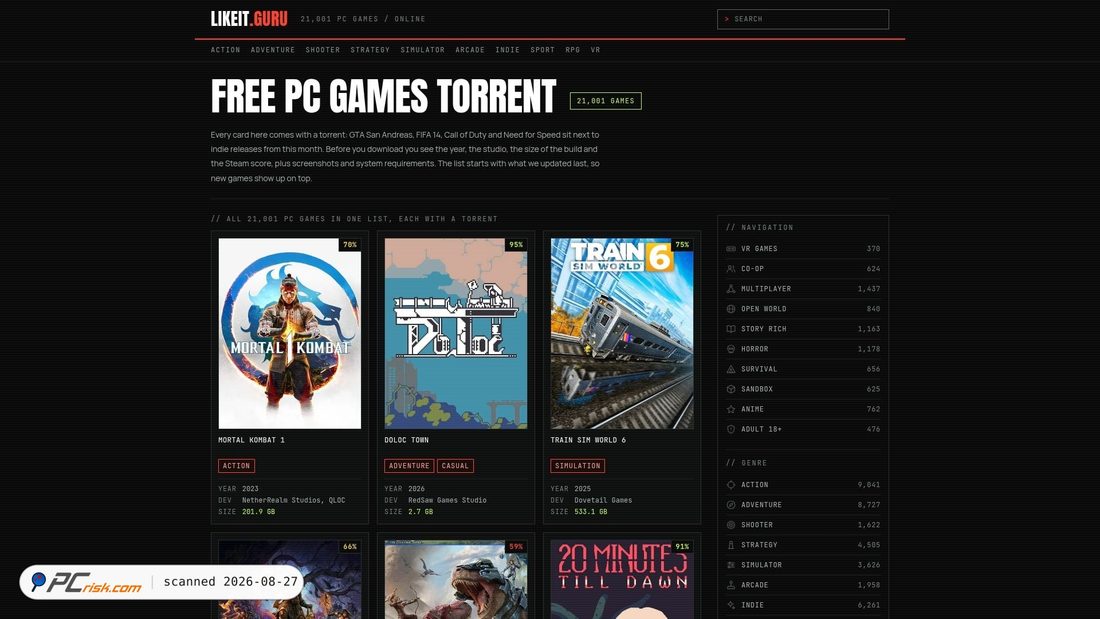The image size is (1100, 619).
Task: Open the VR tab in top menu
Action: coord(596,50)
